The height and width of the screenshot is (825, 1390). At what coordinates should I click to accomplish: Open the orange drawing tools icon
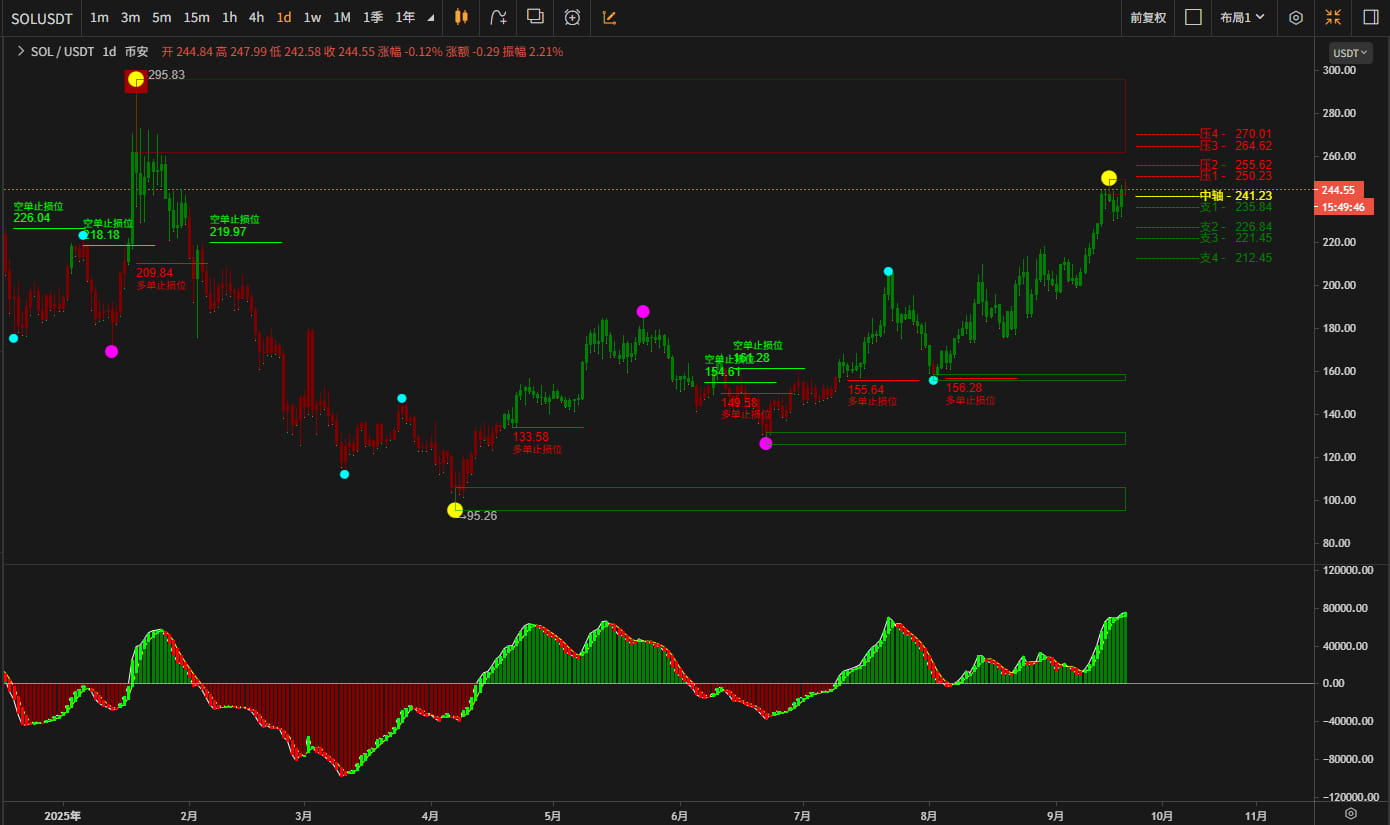(609, 17)
